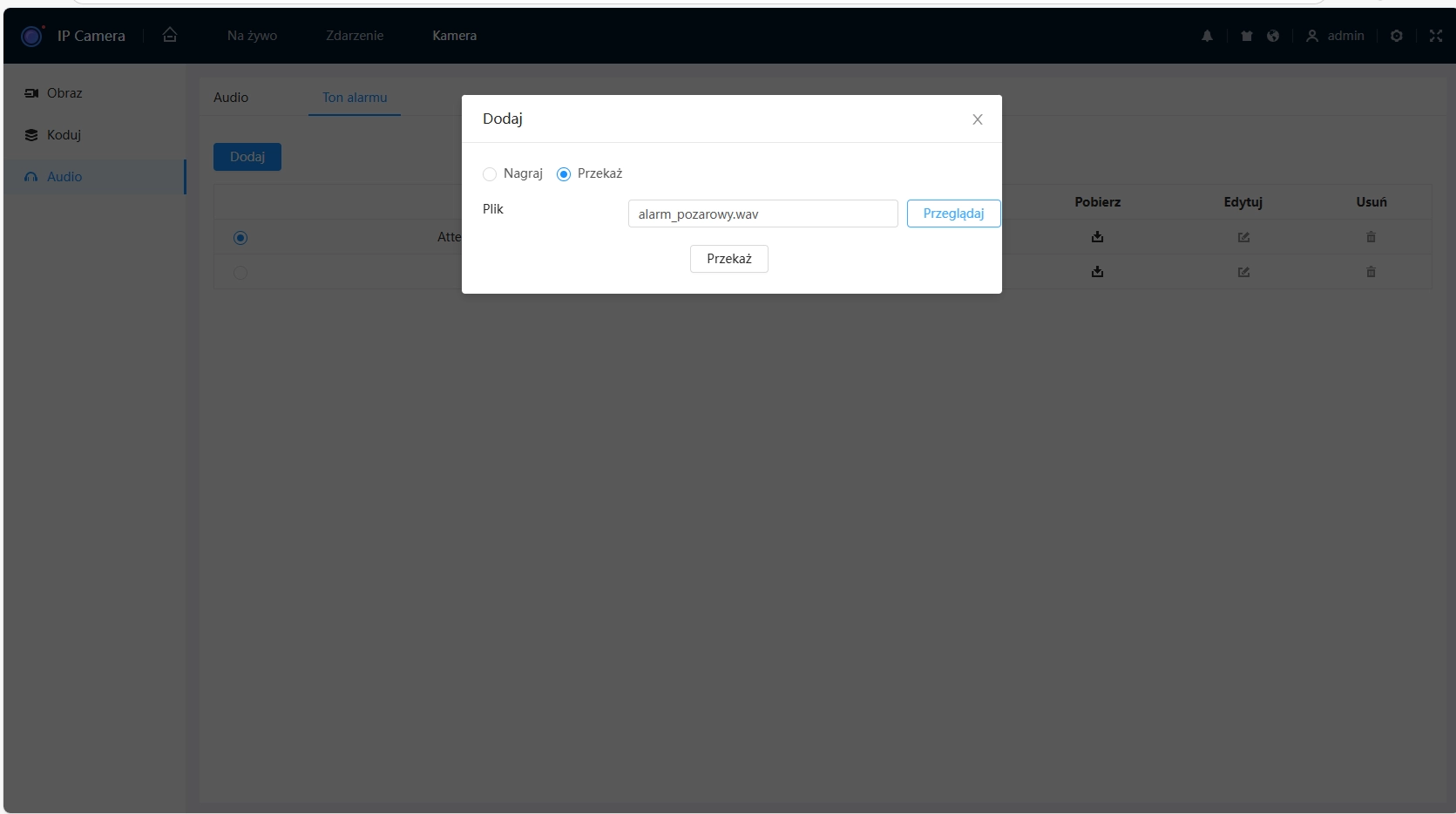Select the Przekaż radio option
Screen dimensions: 1456x814
point(564,174)
